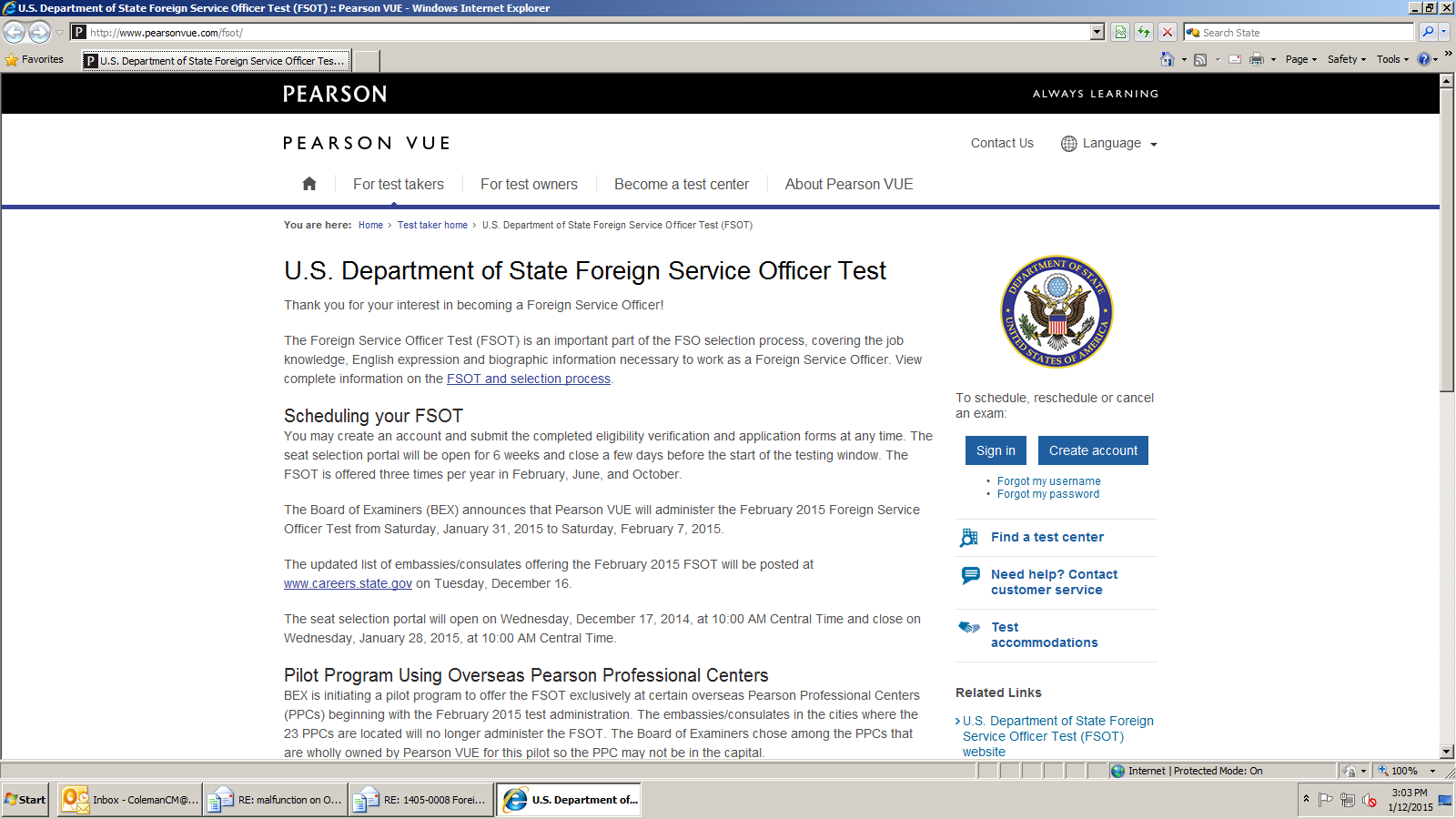
Task: Toggle Compatibility View in the address bar
Action: click(1120, 33)
